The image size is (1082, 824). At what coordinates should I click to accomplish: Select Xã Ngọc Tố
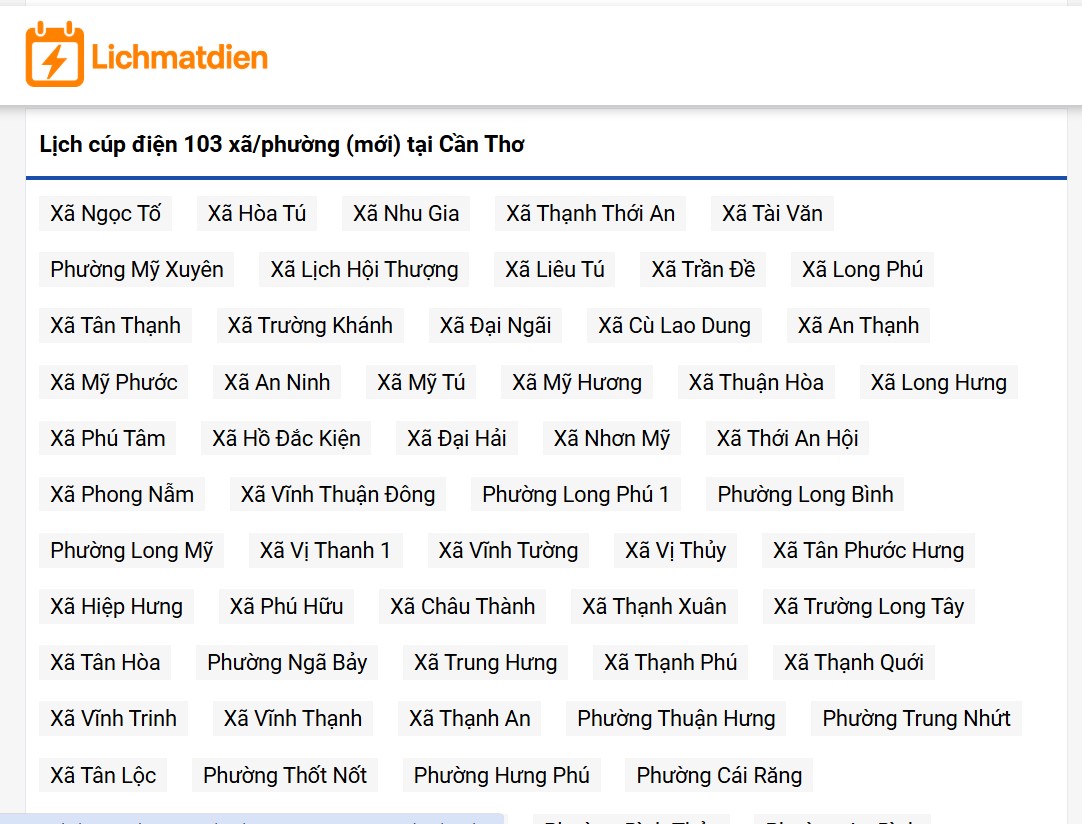coord(106,213)
